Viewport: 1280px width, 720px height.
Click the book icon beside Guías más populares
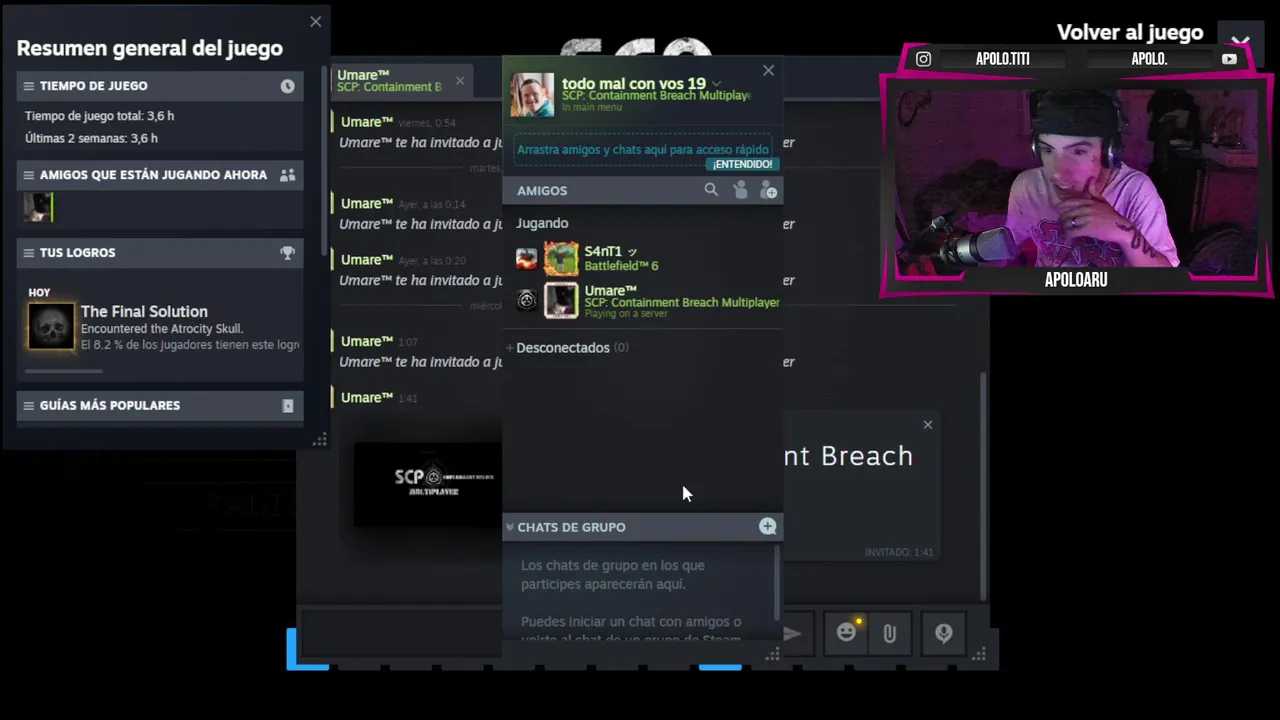point(288,406)
